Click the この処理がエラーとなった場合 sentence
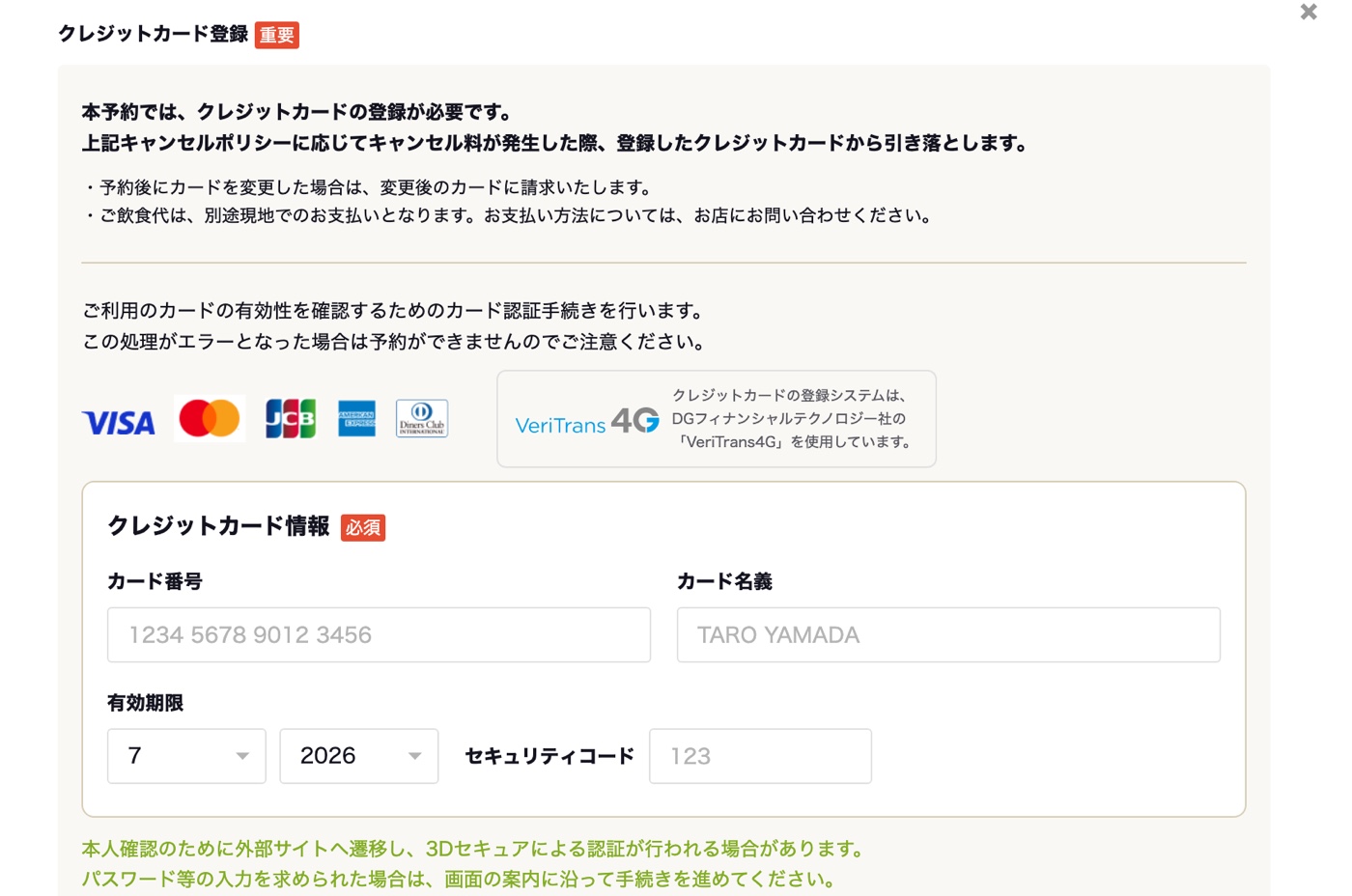 (396, 342)
